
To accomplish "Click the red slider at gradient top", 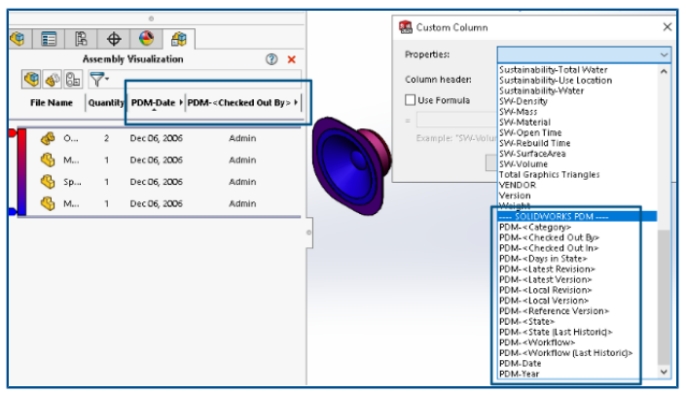I will 13,133.
